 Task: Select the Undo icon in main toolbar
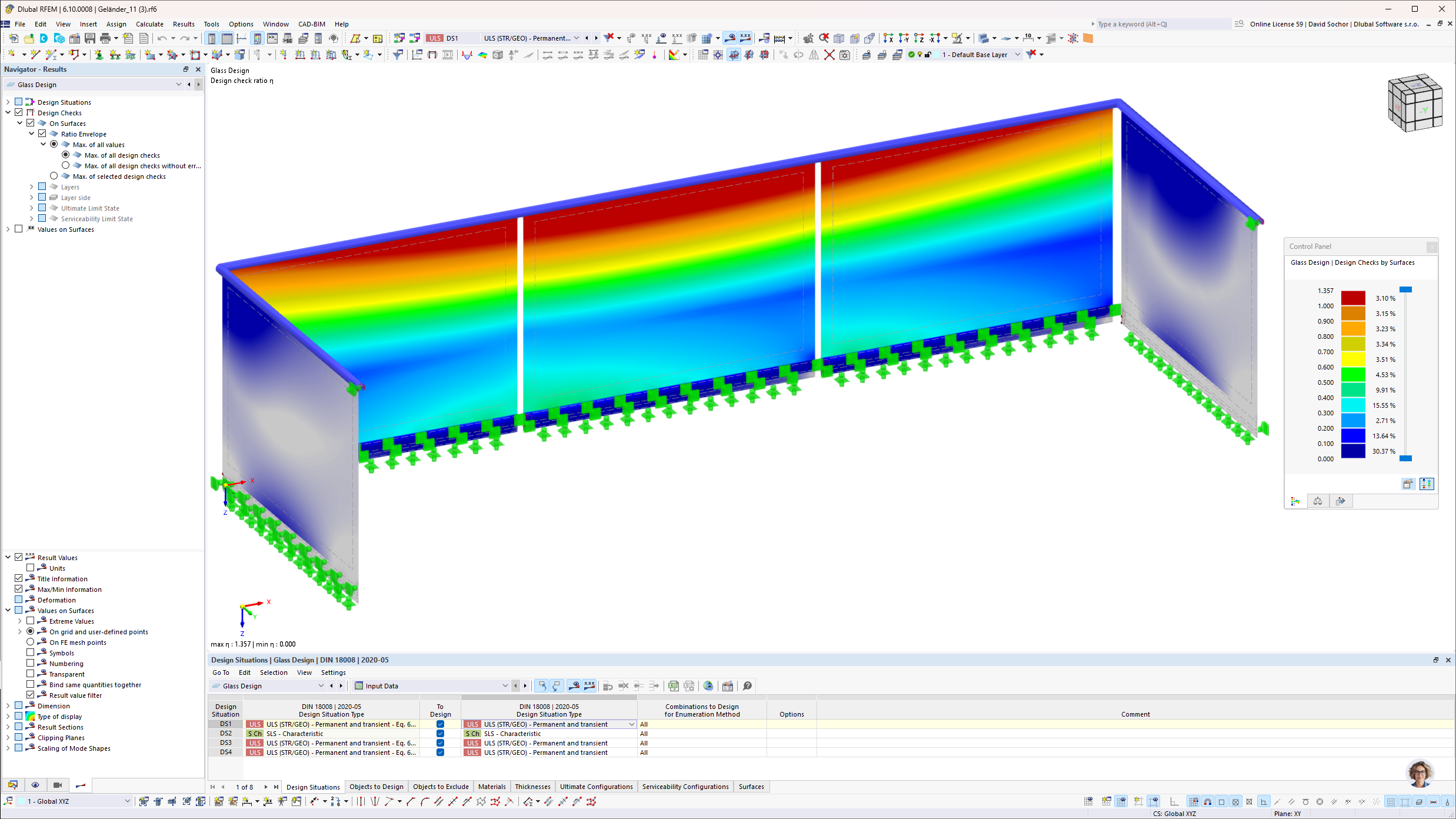pos(163,38)
